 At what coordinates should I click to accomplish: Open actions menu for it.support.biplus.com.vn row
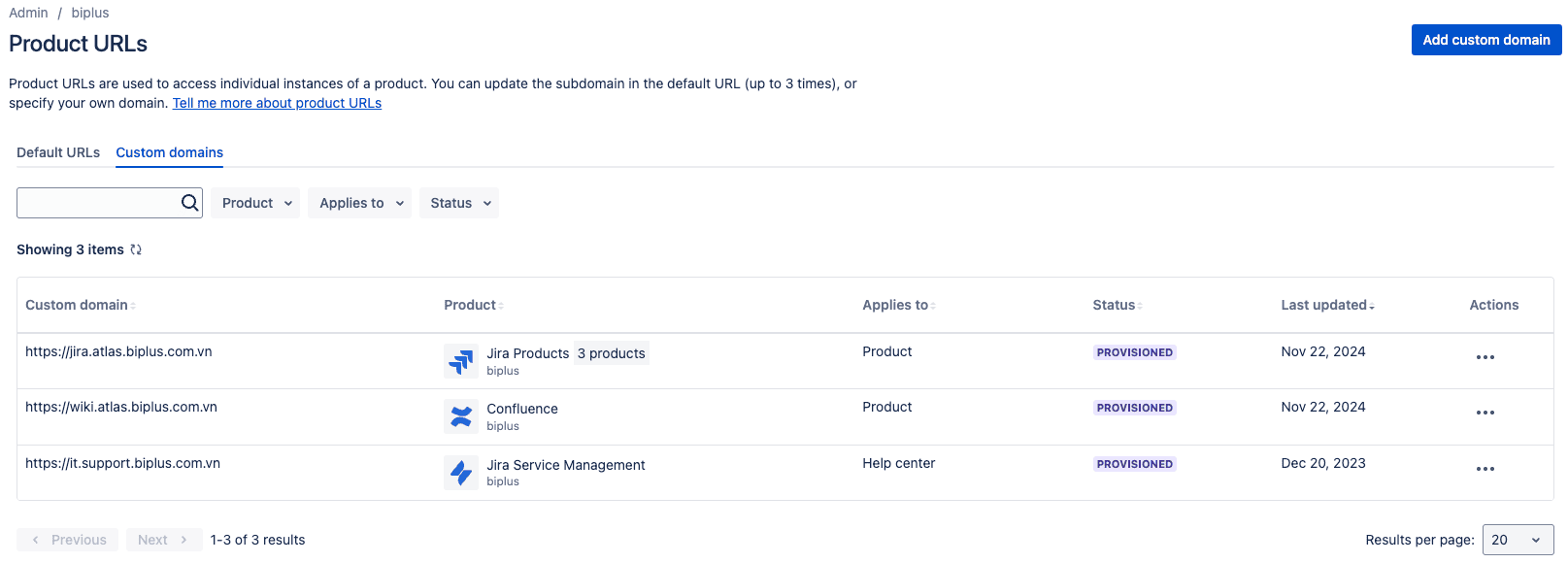coord(1485,469)
